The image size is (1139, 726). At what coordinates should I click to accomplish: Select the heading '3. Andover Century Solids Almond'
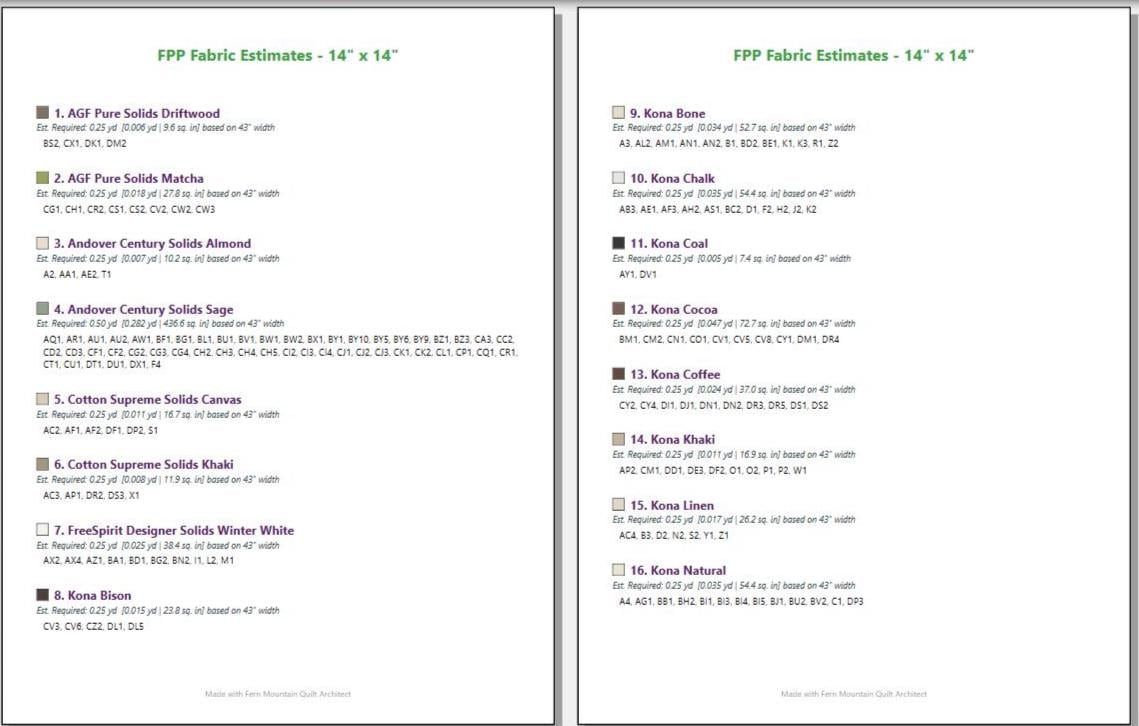pyautogui.click(x=153, y=243)
